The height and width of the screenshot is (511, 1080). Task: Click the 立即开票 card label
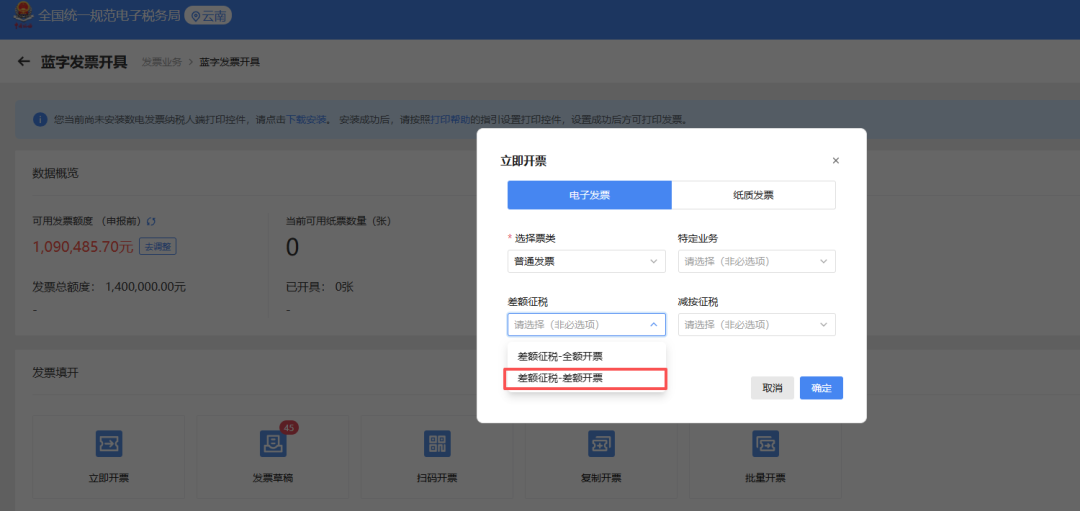coord(109,478)
